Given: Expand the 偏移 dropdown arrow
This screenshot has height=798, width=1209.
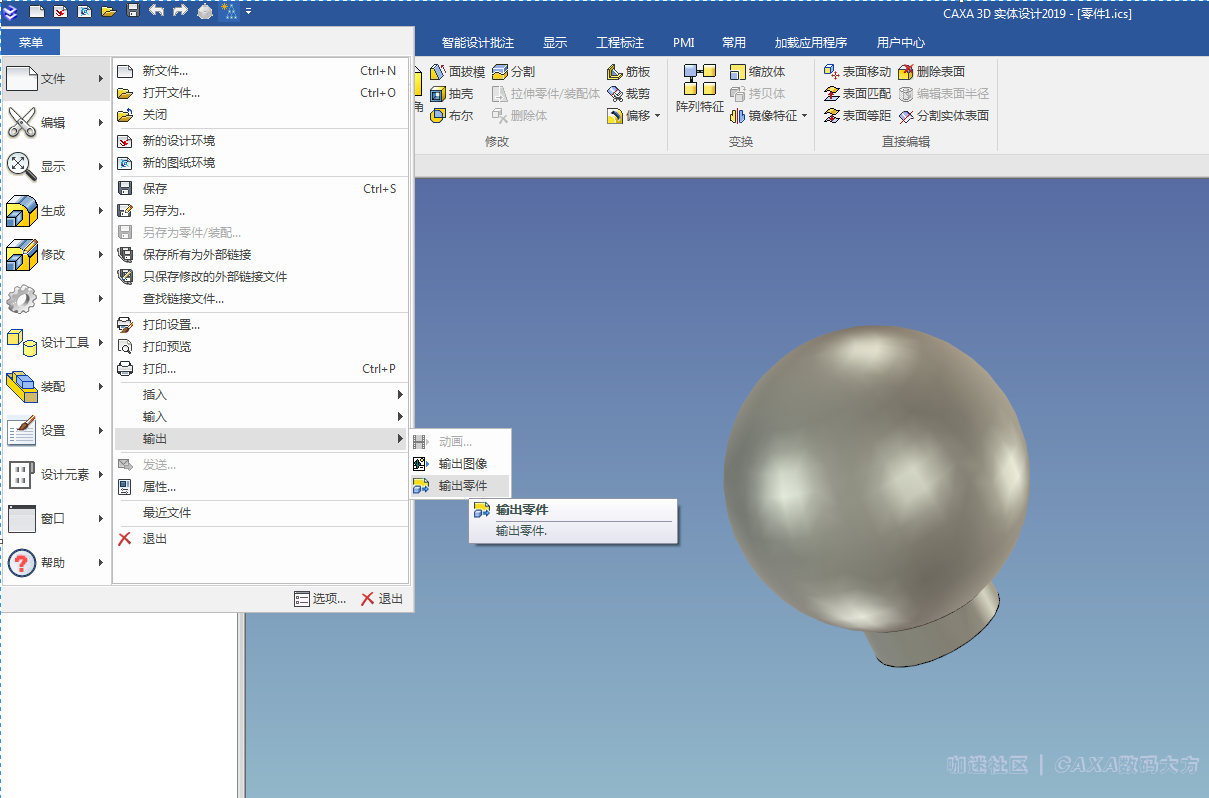Looking at the screenshot, I should point(657,116).
